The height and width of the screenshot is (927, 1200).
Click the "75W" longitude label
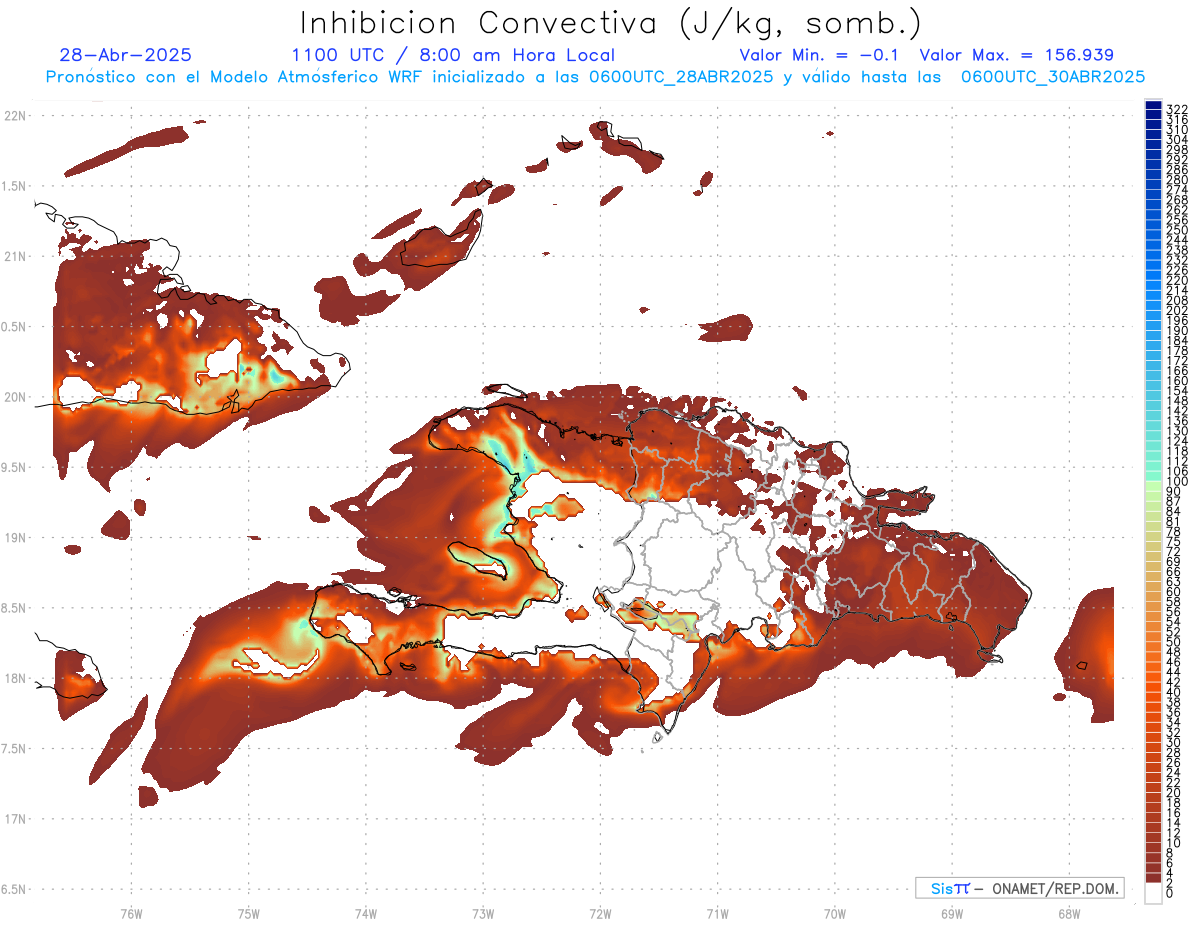pyautogui.click(x=248, y=913)
